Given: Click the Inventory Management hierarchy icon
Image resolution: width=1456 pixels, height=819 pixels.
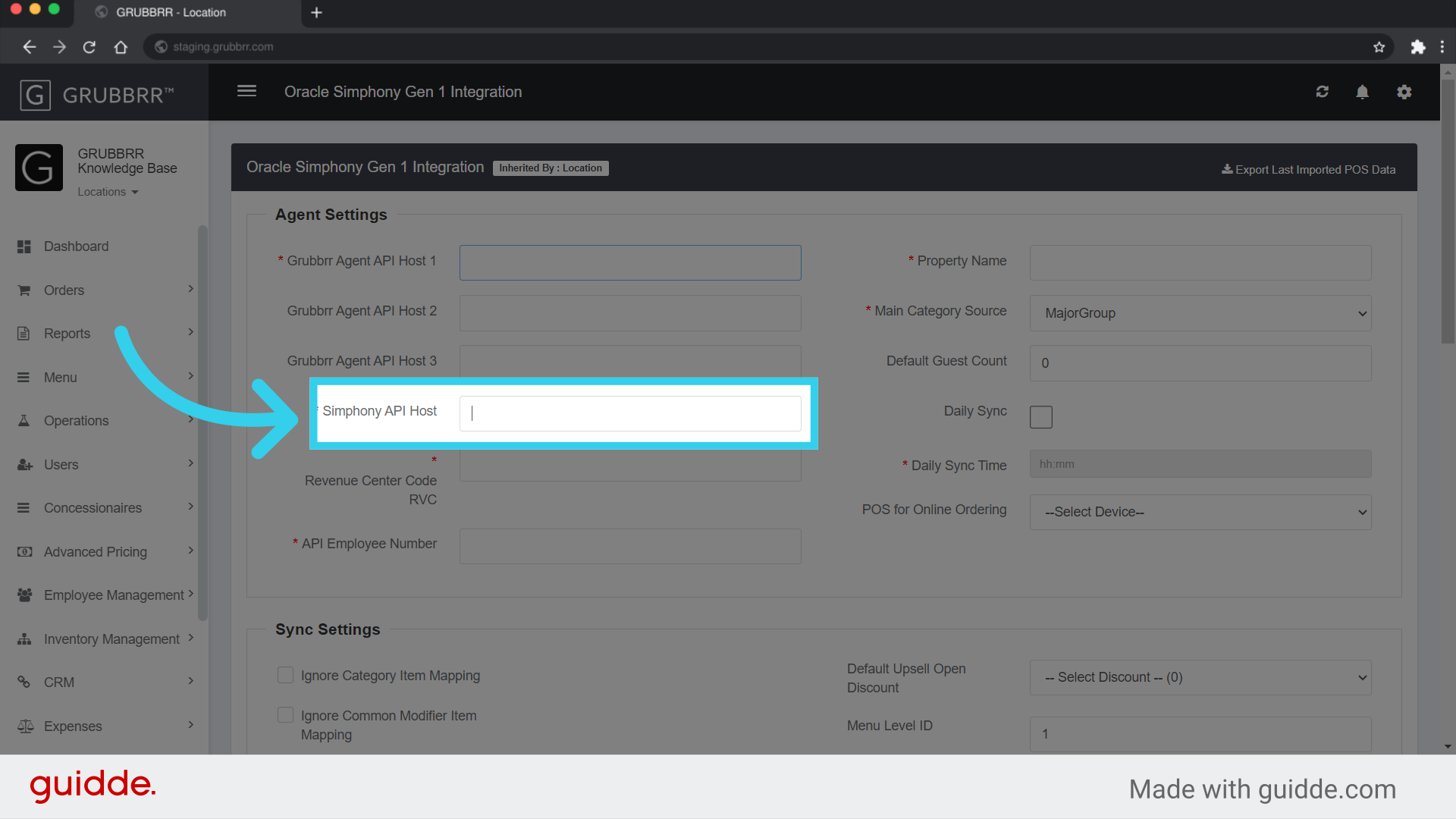Looking at the screenshot, I should pyautogui.click(x=24, y=639).
